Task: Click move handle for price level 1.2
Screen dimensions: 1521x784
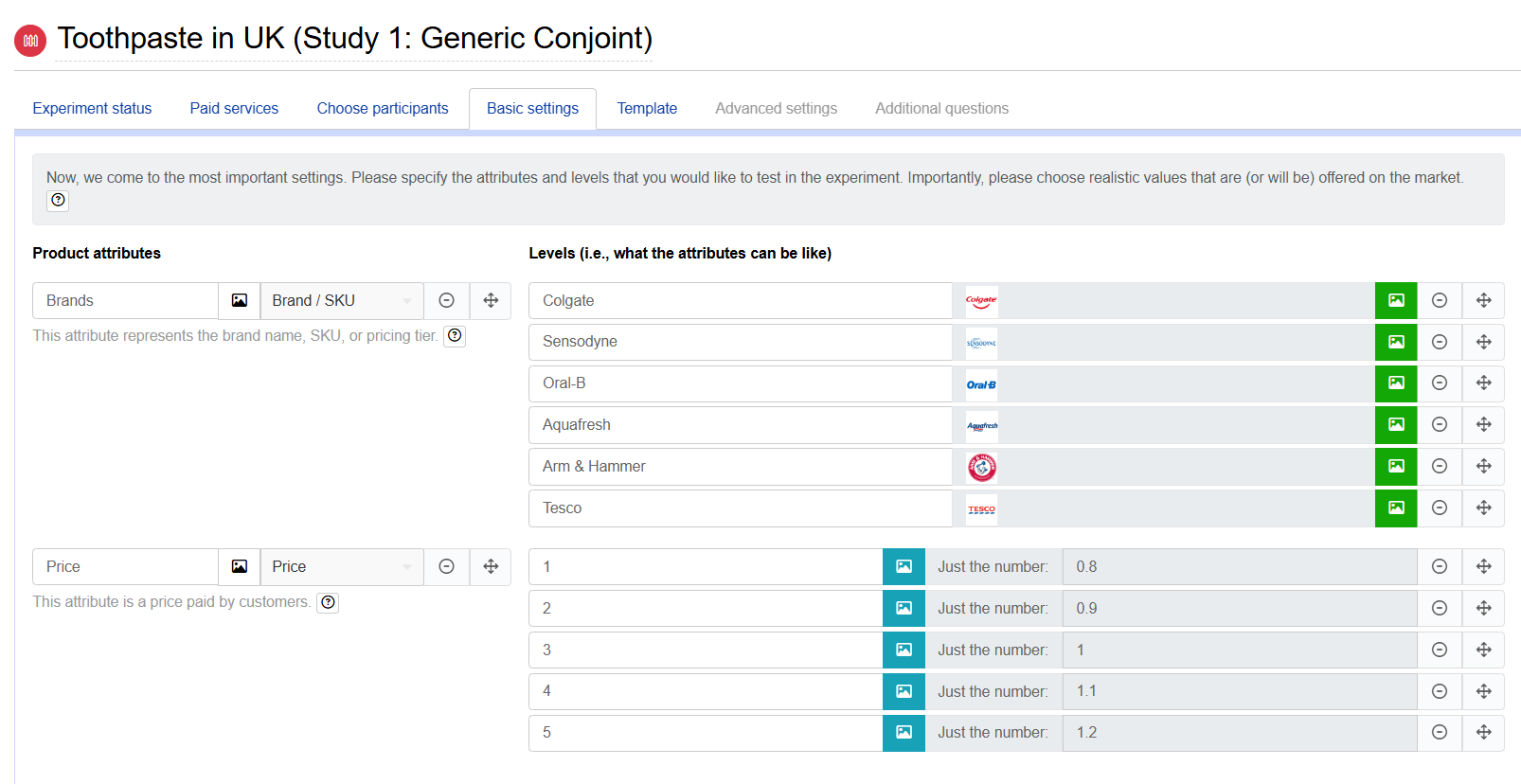Action: click(1484, 733)
